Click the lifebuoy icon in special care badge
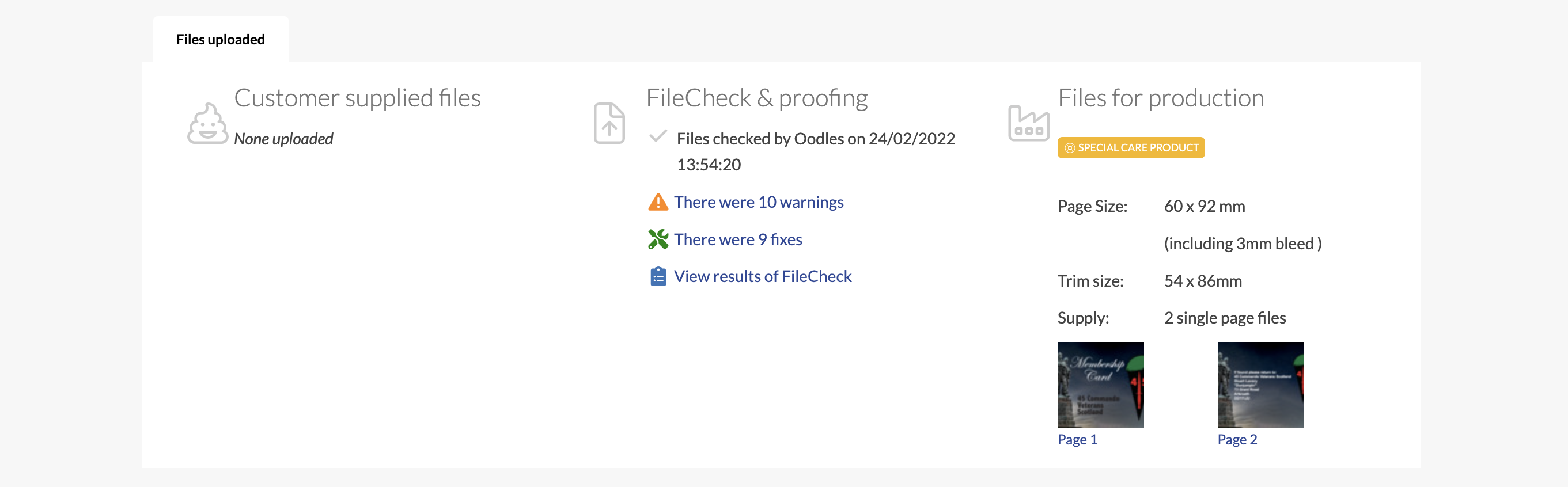Image resolution: width=1568 pixels, height=487 pixels. pos(1070,148)
